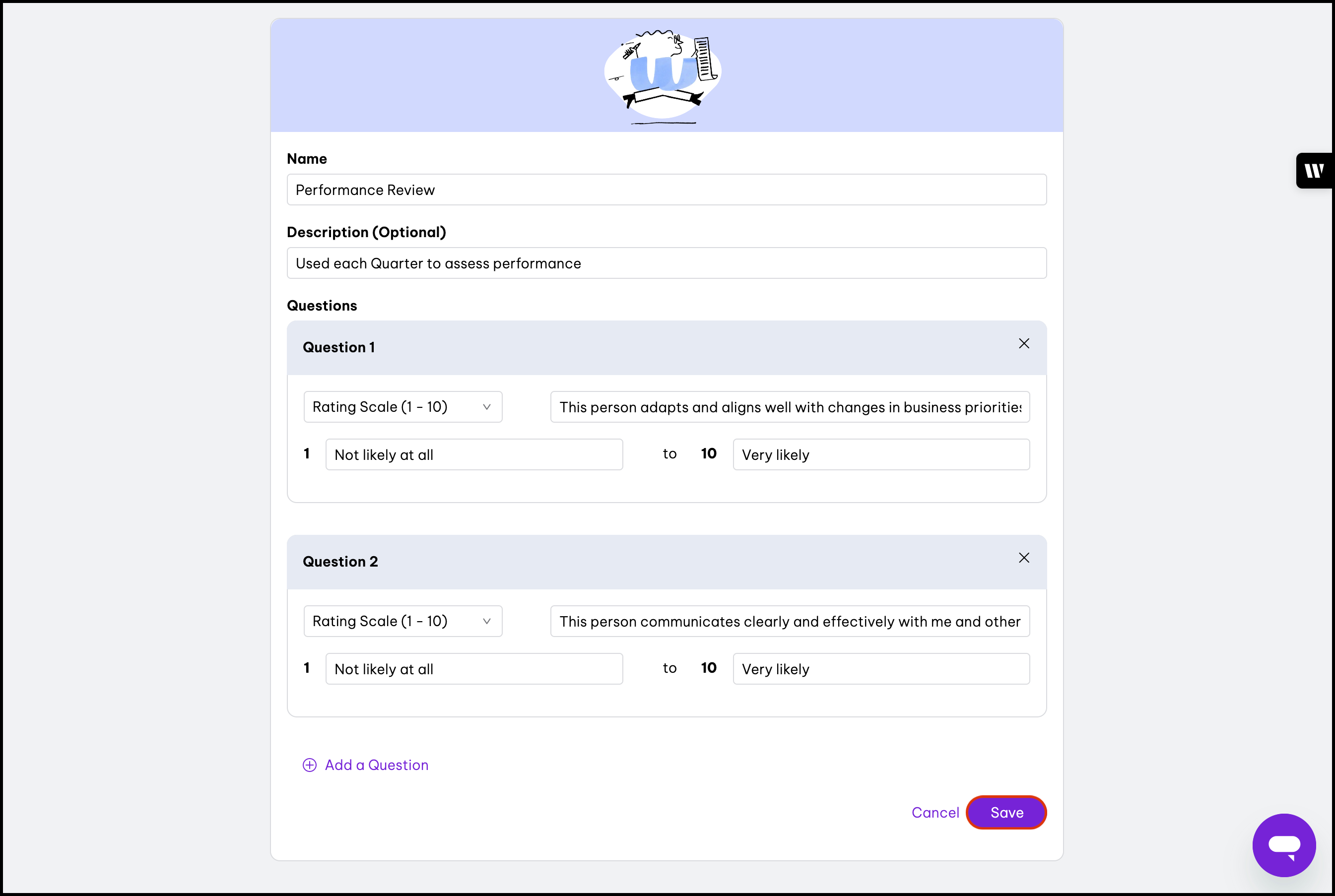Image resolution: width=1335 pixels, height=896 pixels.
Task: Focus the Name field containing Performance Review
Action: (x=667, y=190)
